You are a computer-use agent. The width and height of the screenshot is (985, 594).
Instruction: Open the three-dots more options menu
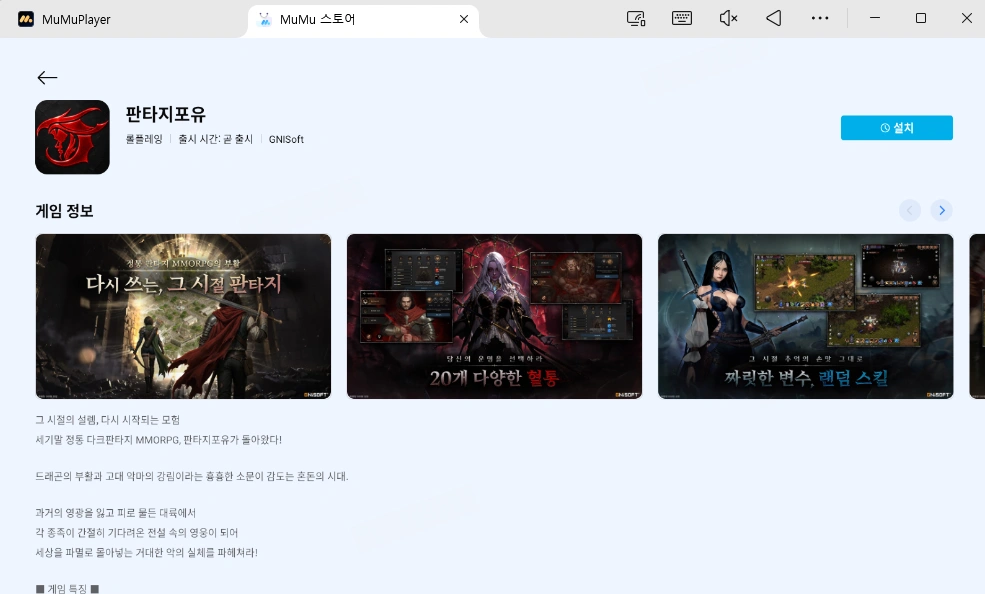click(820, 18)
